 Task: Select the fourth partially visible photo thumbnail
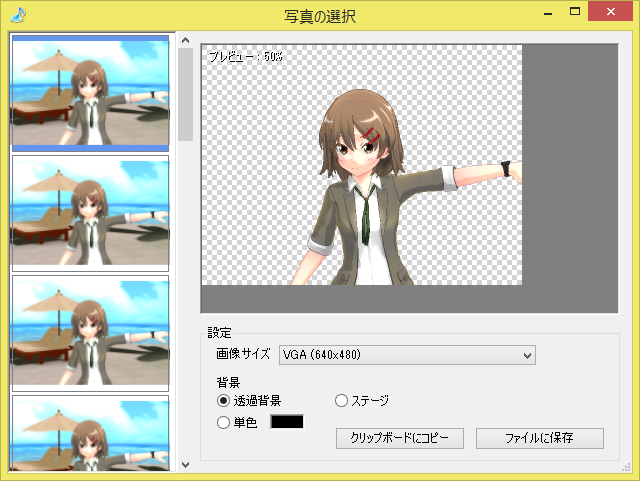pyautogui.click(x=90, y=433)
